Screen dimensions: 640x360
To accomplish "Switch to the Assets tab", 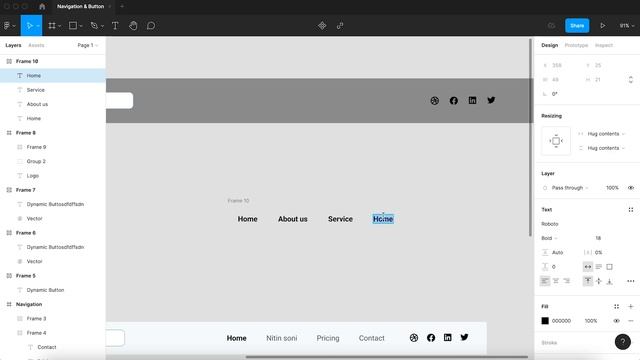I will tap(36, 45).
